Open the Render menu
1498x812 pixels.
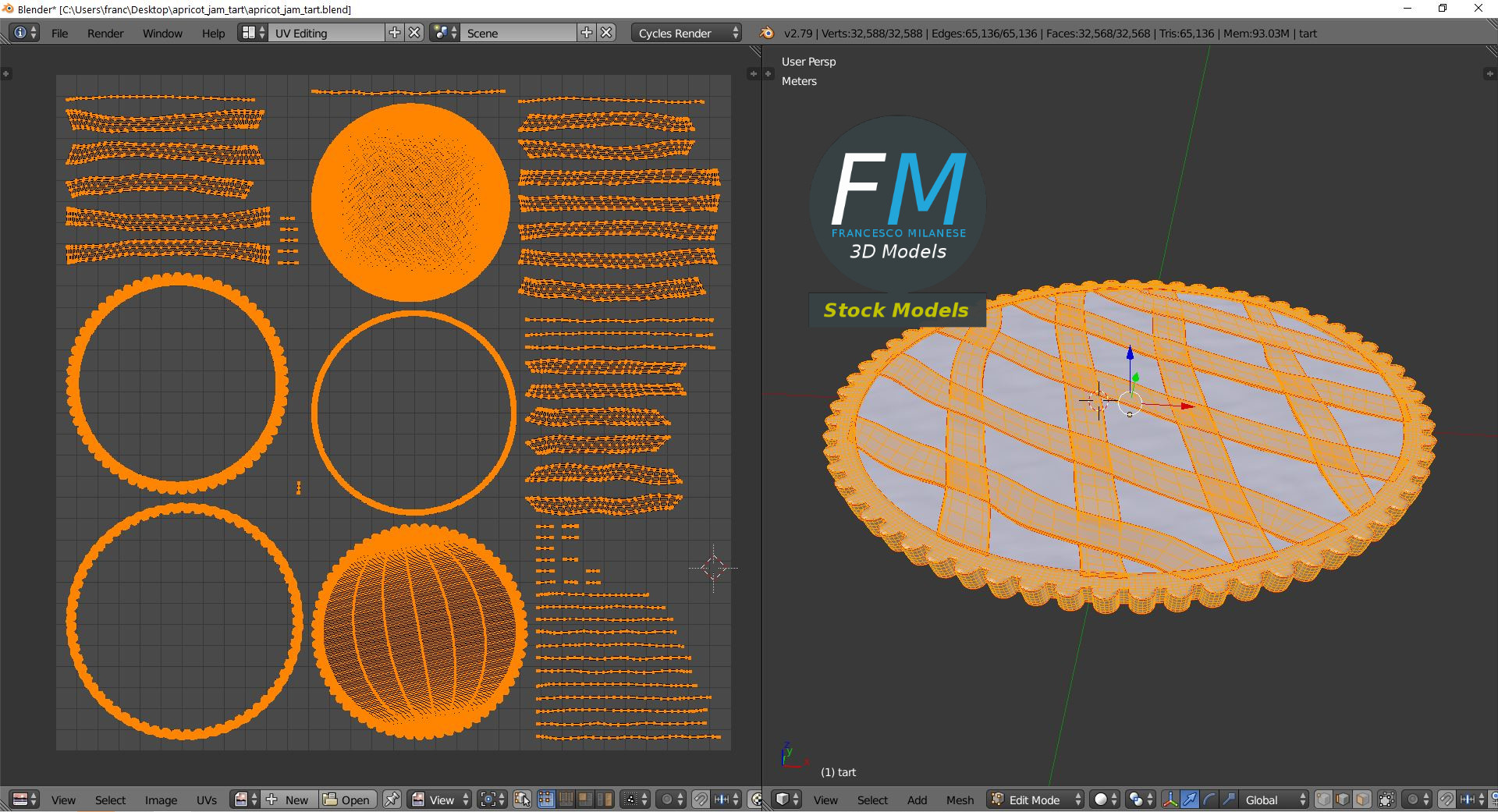(105, 34)
